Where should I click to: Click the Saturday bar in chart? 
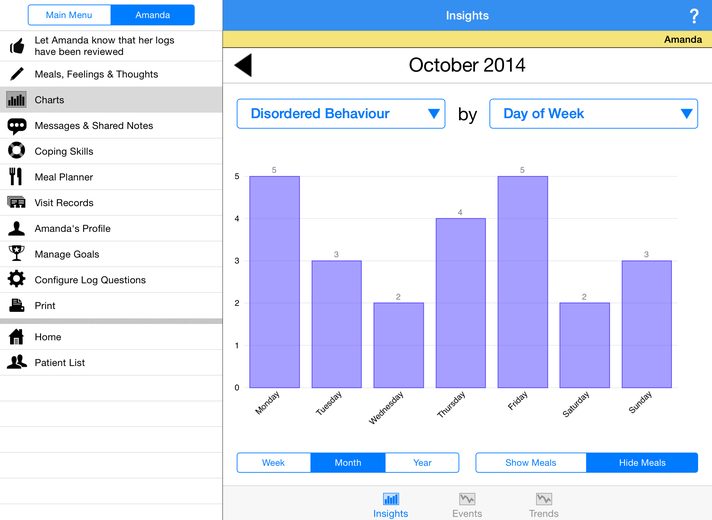584,345
